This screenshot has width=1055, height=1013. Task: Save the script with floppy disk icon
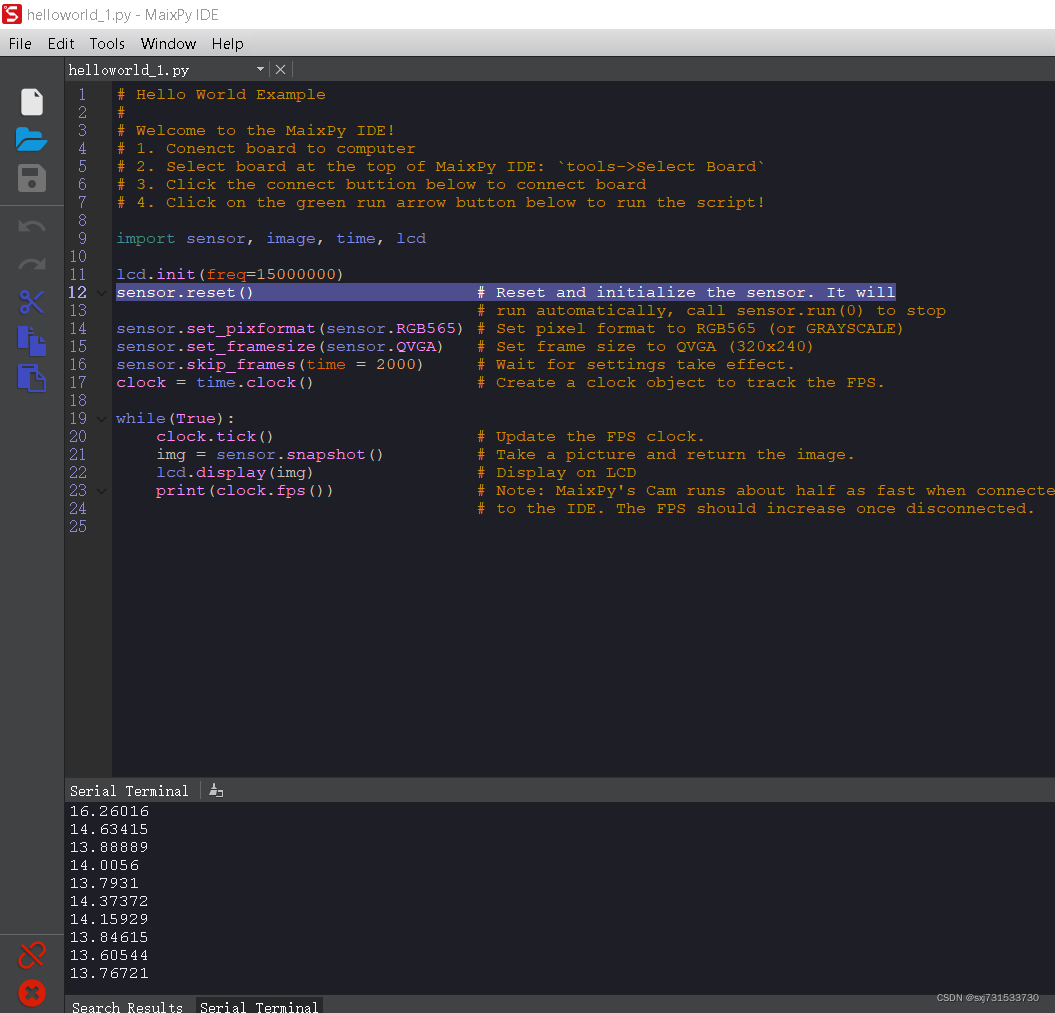point(32,178)
